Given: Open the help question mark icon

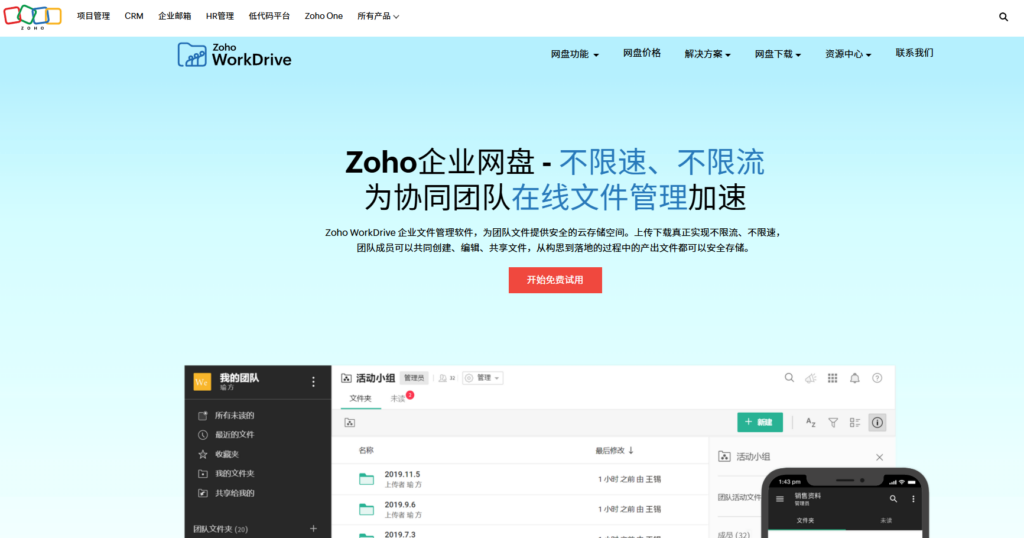Looking at the screenshot, I should click(877, 378).
